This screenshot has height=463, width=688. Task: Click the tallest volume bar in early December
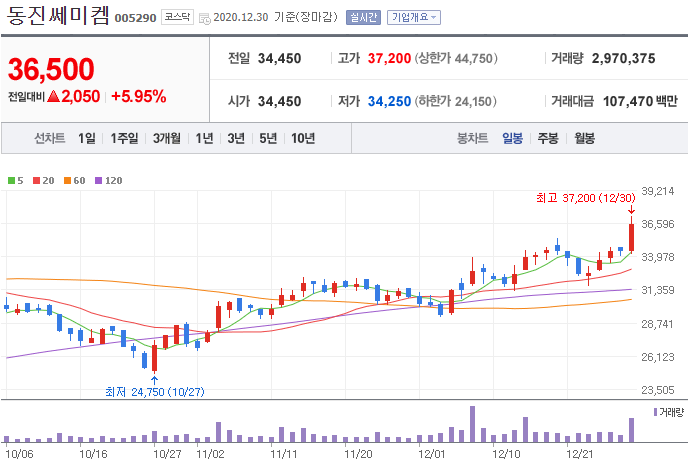473,424
